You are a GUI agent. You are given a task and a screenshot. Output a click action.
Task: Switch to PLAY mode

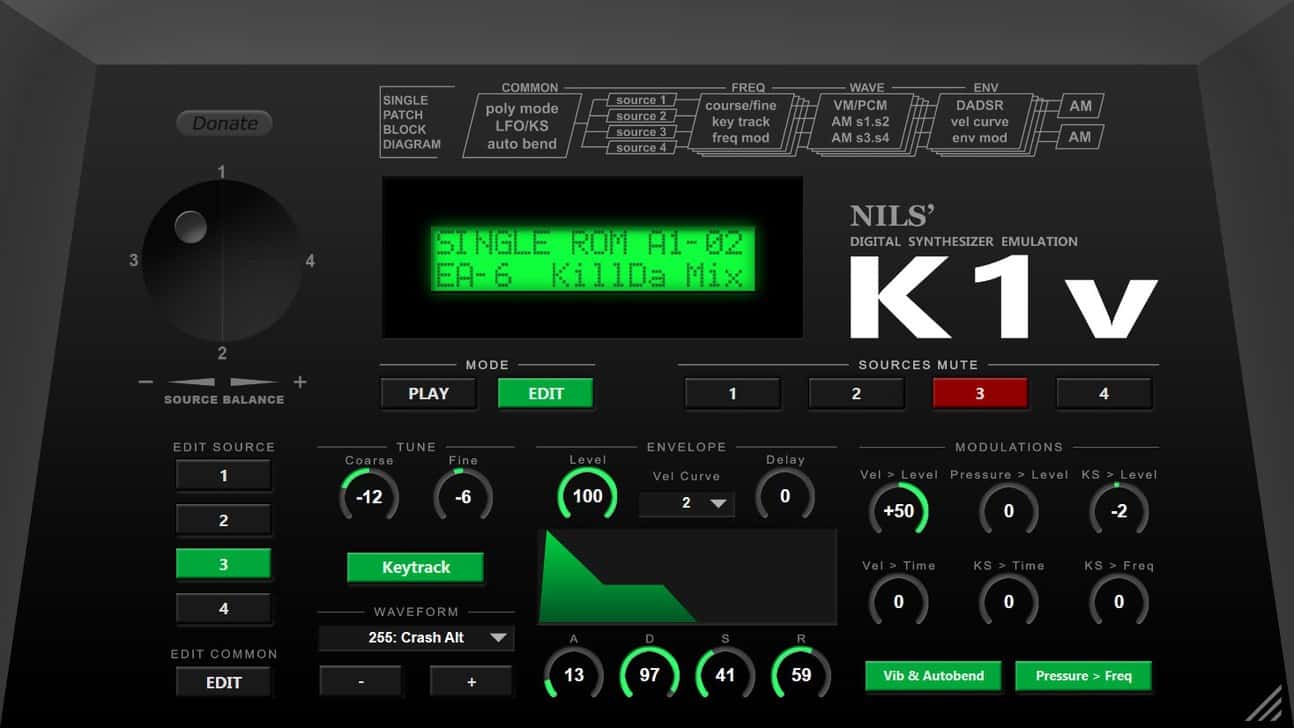coord(428,394)
